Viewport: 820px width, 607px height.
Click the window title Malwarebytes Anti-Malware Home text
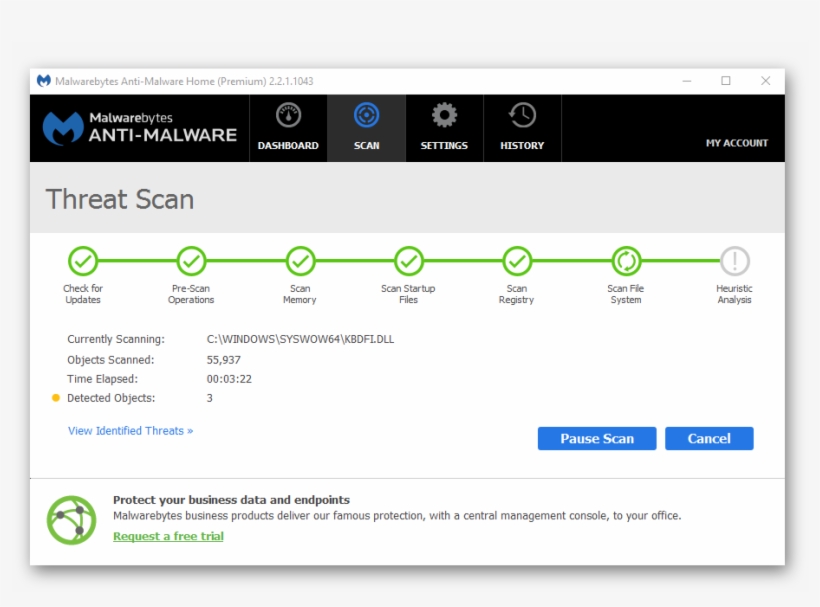tap(184, 82)
